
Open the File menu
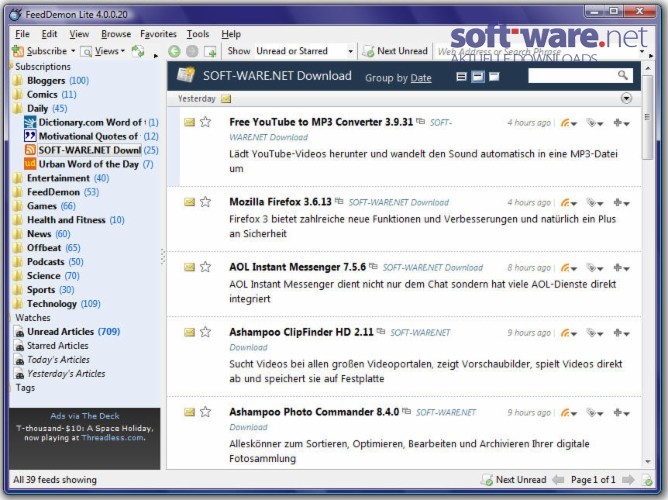22,34
